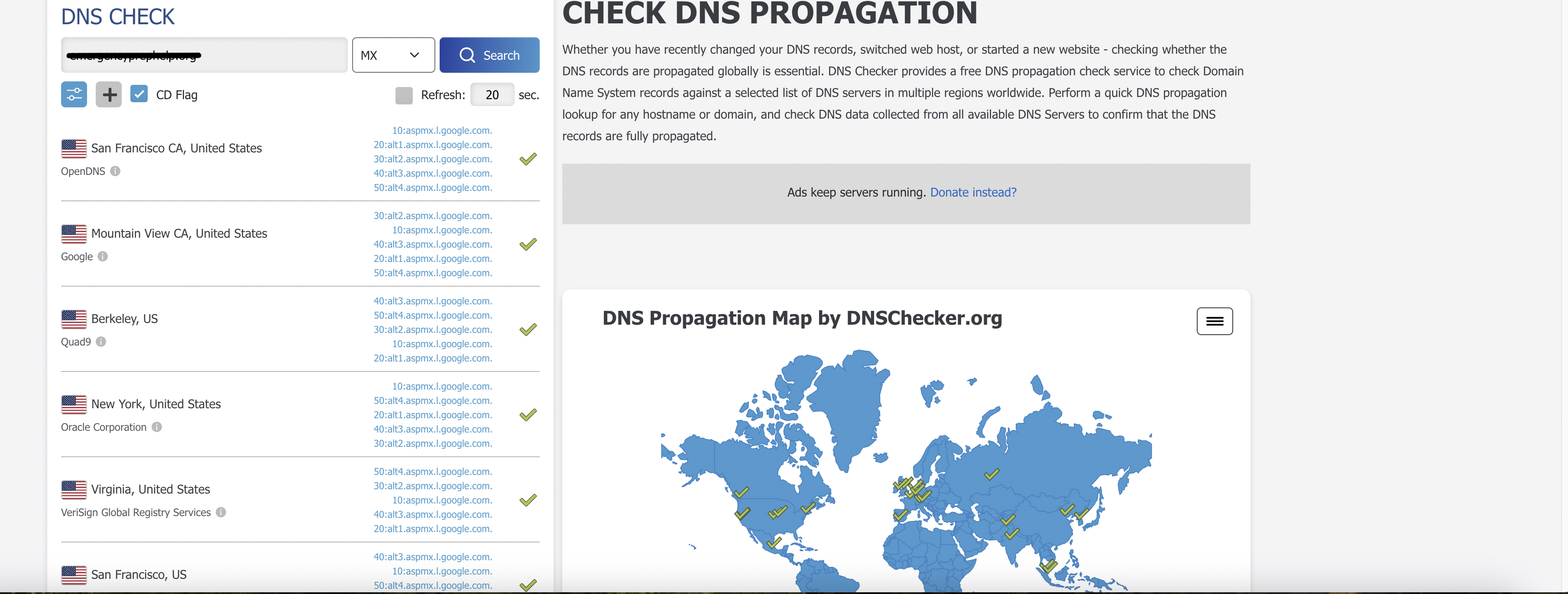Click the Oracle 30:alt2.aspmx.l.google.com. record
The height and width of the screenshot is (594, 1568).
(433, 444)
